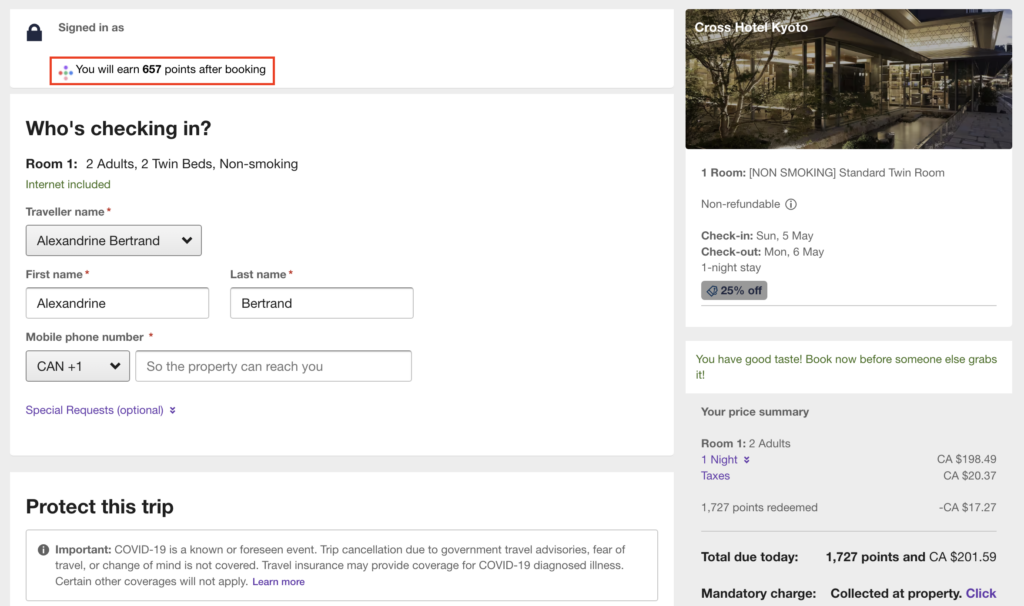The width and height of the screenshot is (1024, 606).
Task: Click the colorful rewards points icon
Action: 65,71
